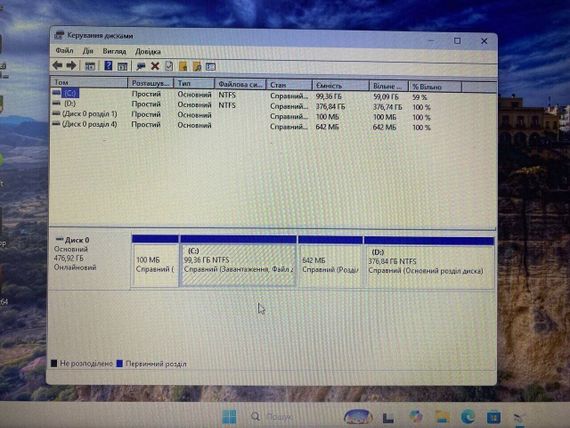
Task: Click the % Вільно column header
Action: [435, 87]
